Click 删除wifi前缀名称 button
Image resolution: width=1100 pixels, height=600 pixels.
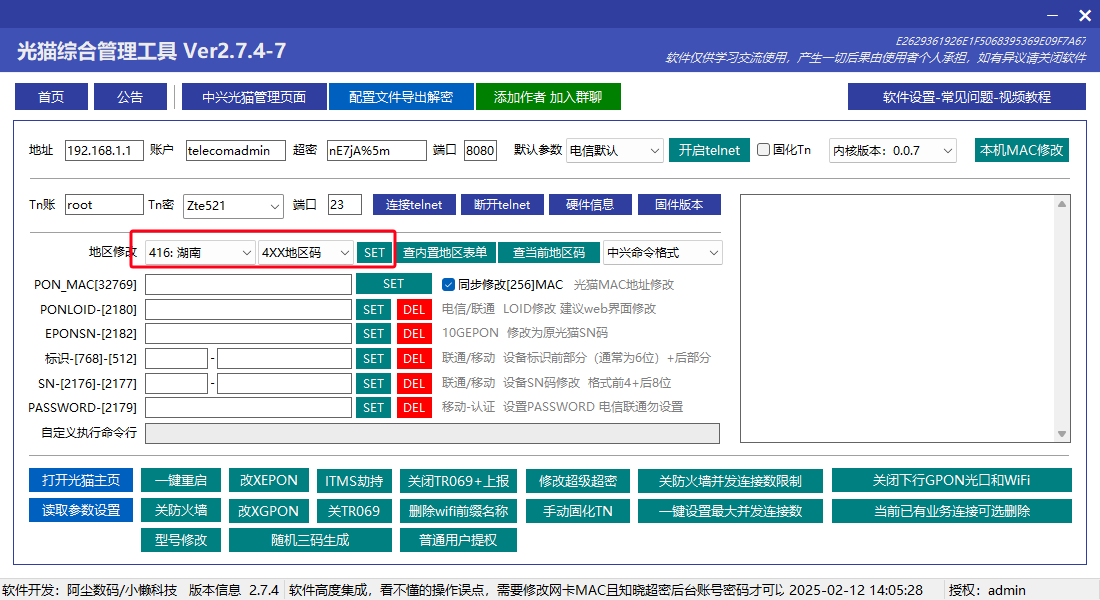pos(458,510)
